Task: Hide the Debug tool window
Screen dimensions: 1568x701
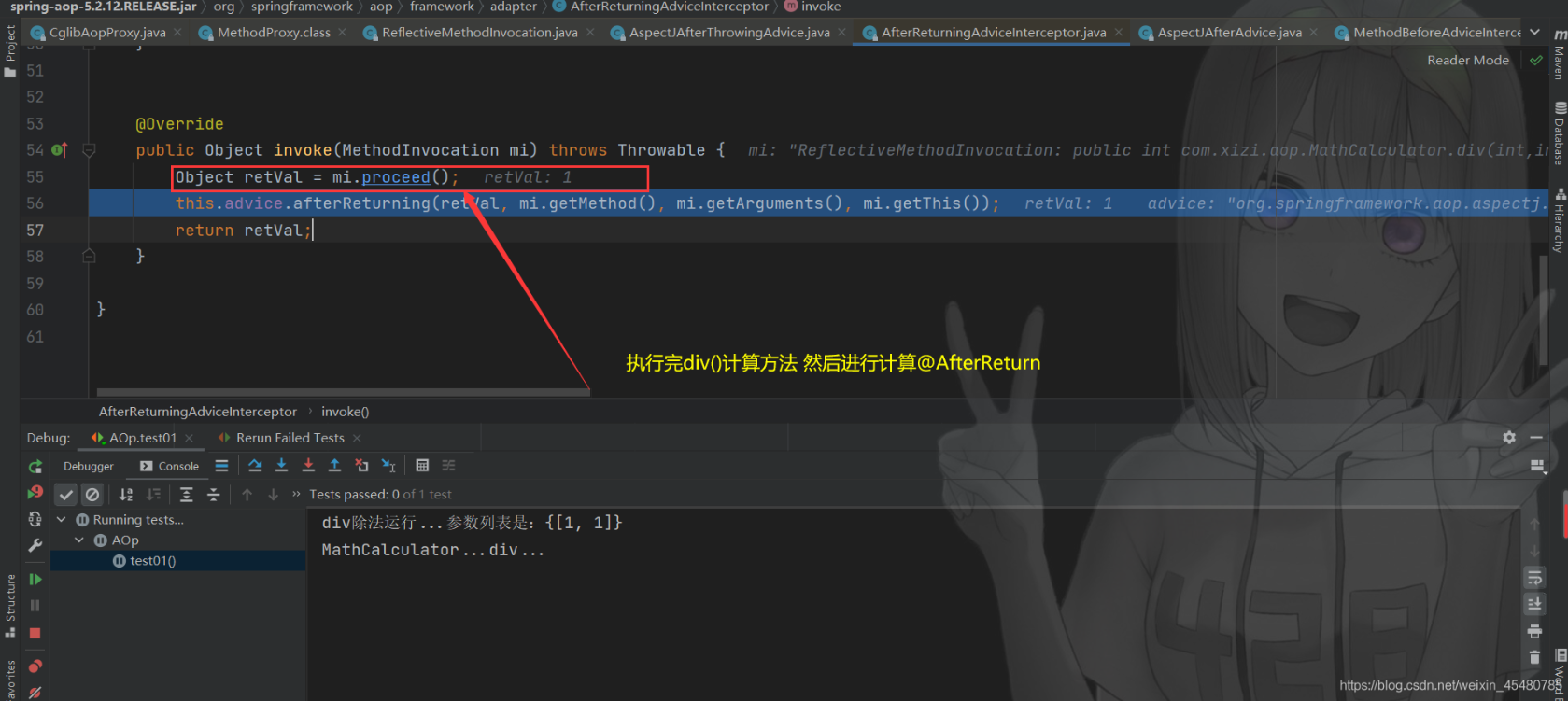Action: pos(1536,437)
